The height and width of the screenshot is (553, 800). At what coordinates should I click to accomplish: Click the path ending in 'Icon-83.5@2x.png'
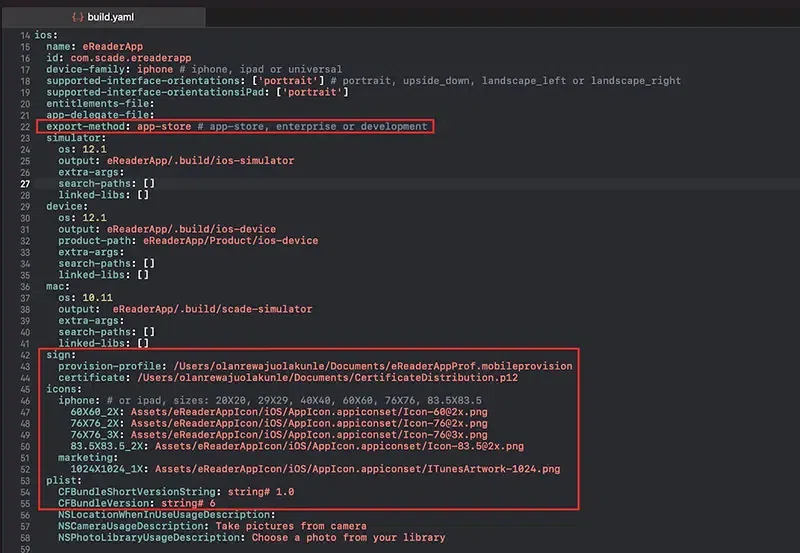pyautogui.click(x=339, y=446)
